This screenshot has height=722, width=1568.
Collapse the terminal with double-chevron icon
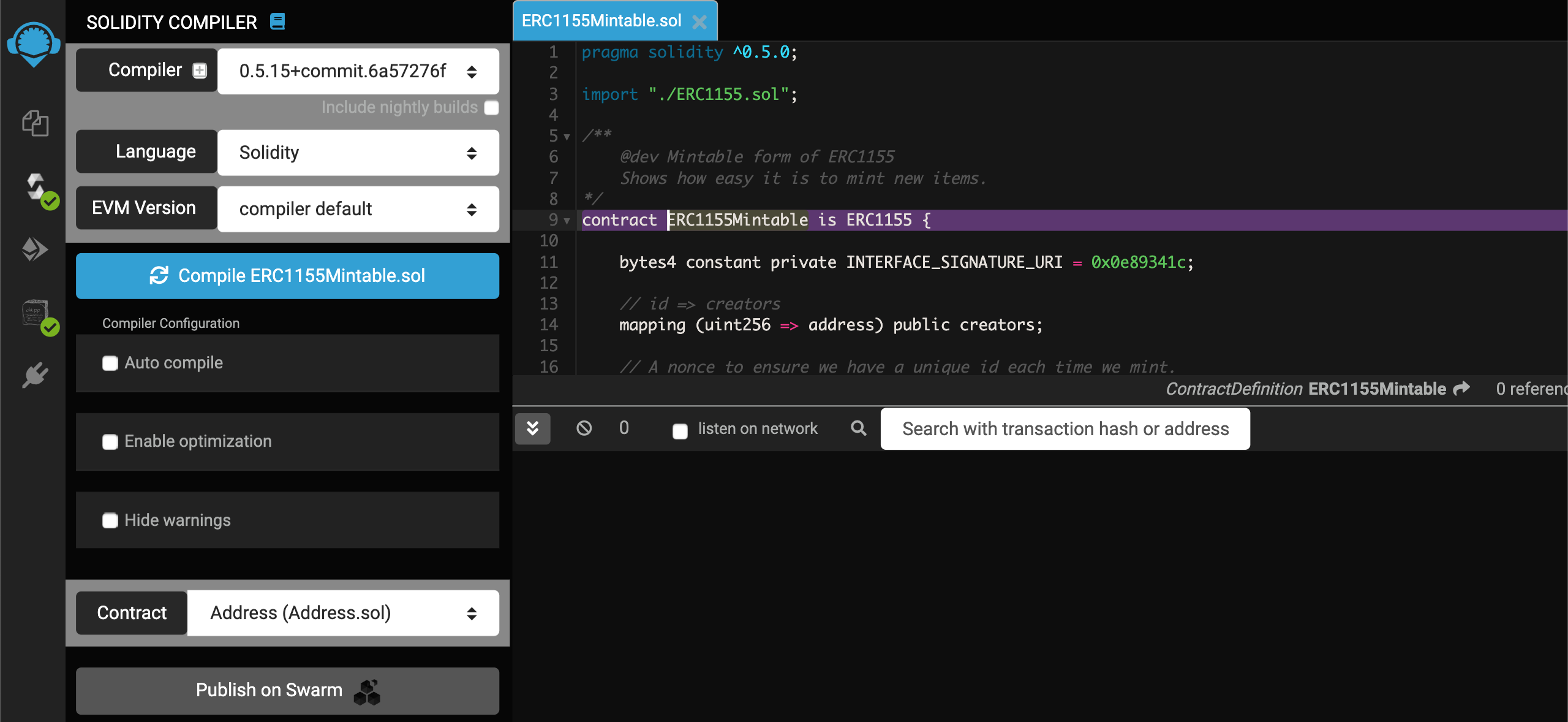coord(532,428)
